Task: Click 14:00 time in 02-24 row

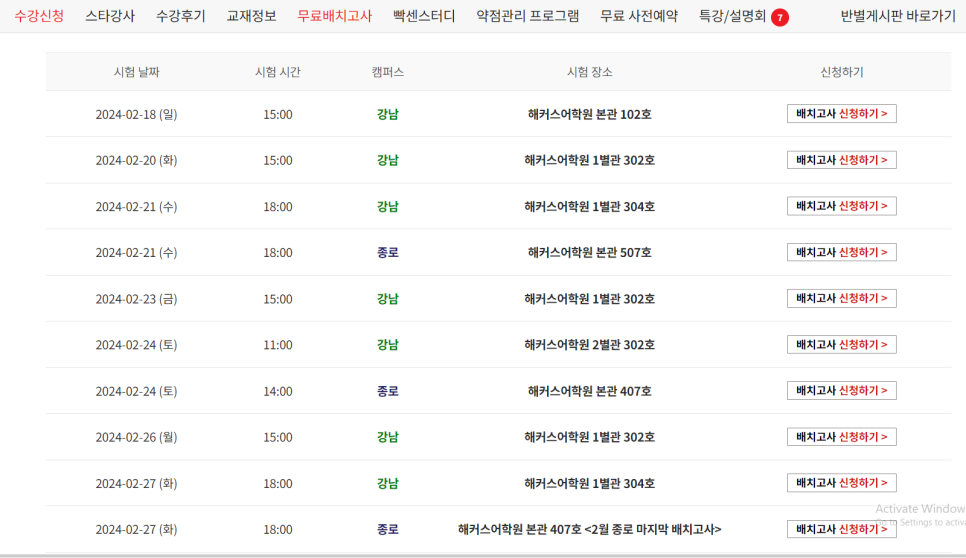Action: tap(278, 391)
